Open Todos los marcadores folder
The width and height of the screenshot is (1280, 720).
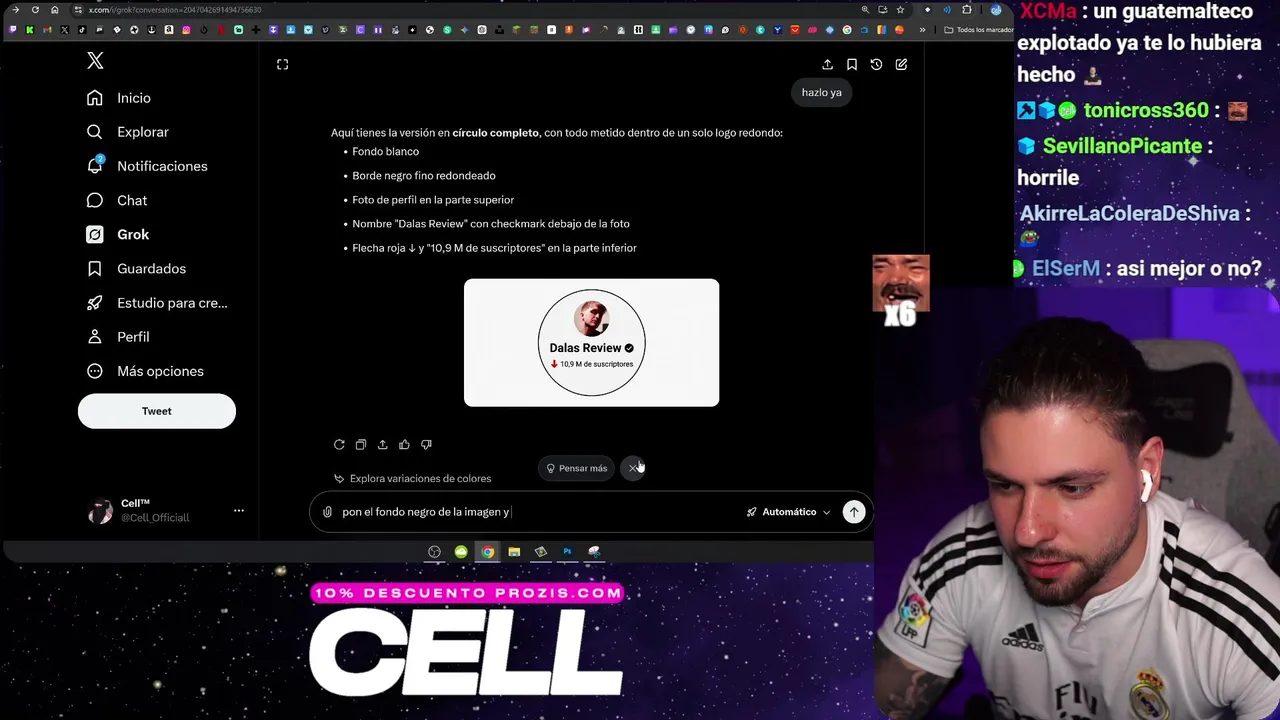pyautogui.click(x=980, y=30)
